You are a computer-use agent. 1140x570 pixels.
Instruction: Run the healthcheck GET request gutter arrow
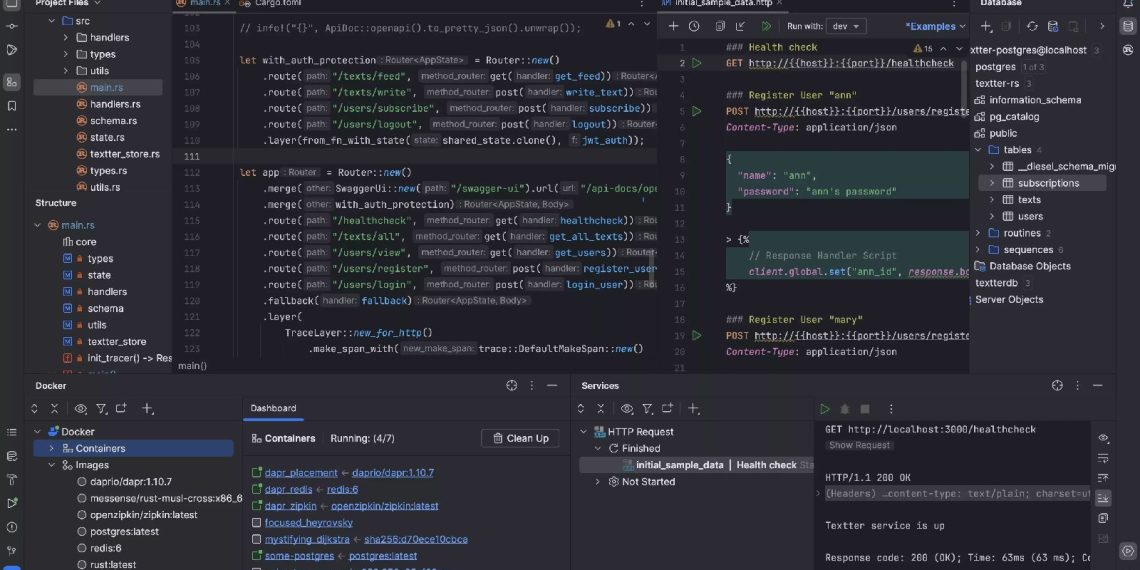pyautogui.click(x=697, y=63)
